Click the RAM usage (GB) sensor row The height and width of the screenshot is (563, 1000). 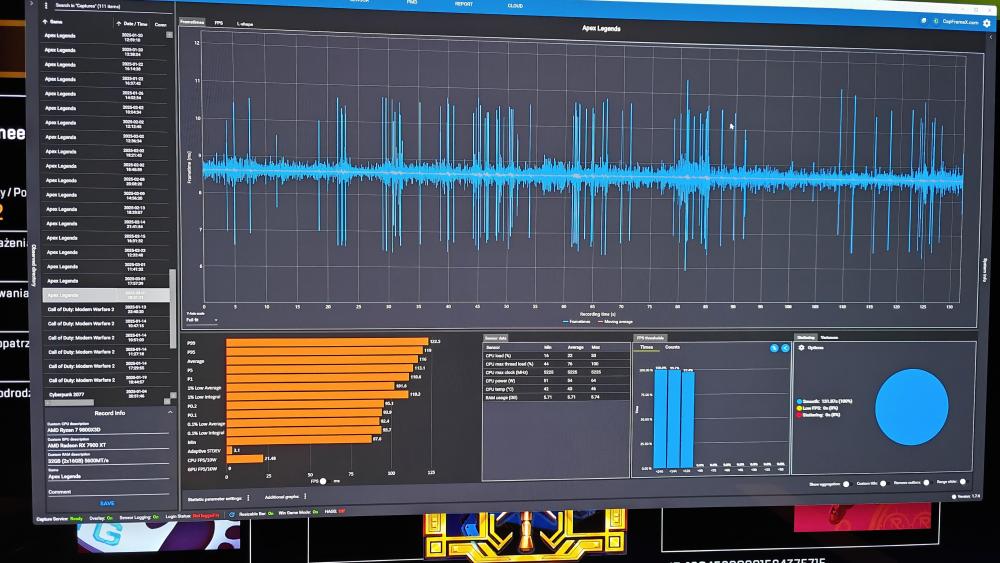point(556,397)
